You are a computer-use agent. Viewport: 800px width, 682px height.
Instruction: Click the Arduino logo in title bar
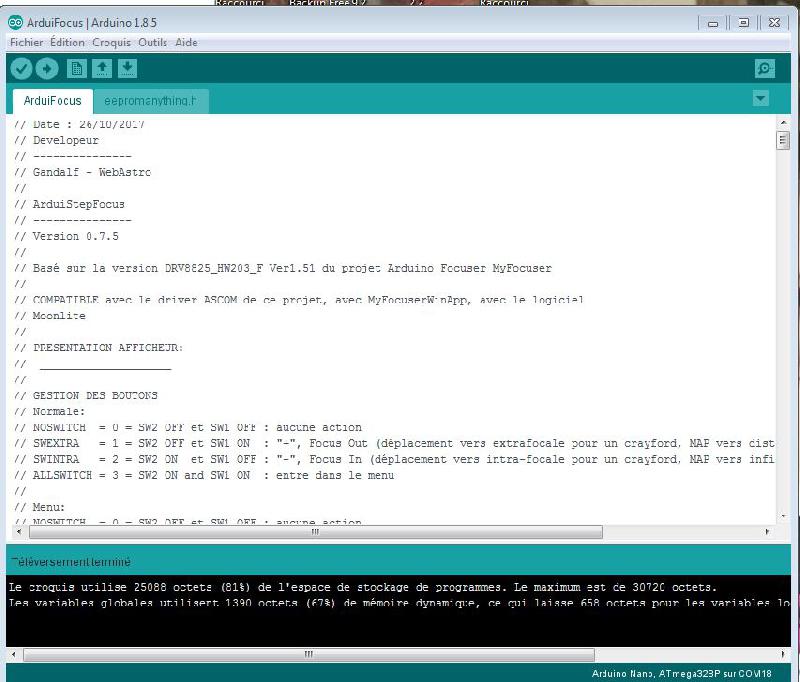click(x=15, y=22)
